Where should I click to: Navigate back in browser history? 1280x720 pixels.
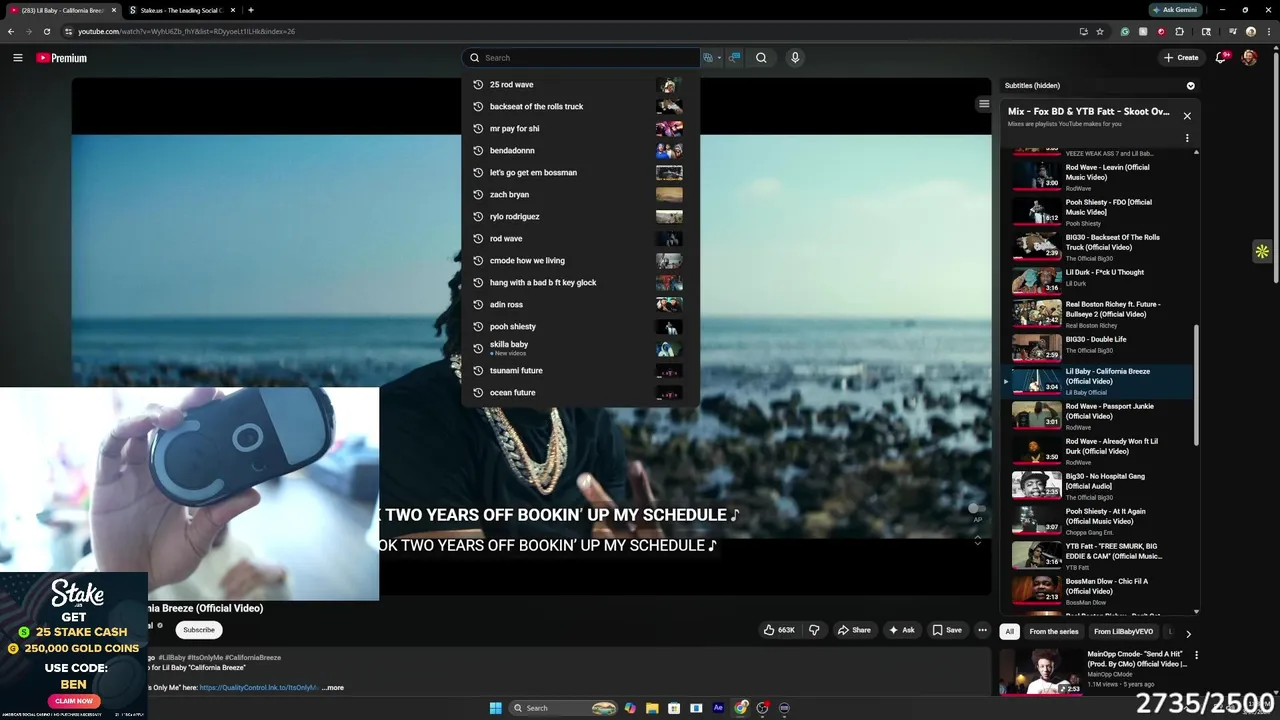pos(11,31)
